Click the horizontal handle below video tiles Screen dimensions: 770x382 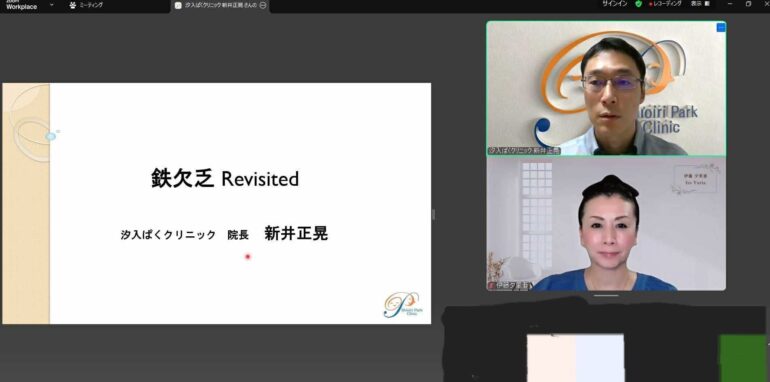606,295
